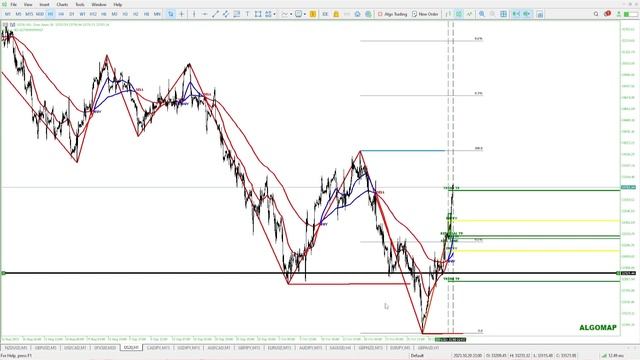Viewport: 640px width, 360px height.
Task: Switch timeframe to H4
Action: point(61,14)
